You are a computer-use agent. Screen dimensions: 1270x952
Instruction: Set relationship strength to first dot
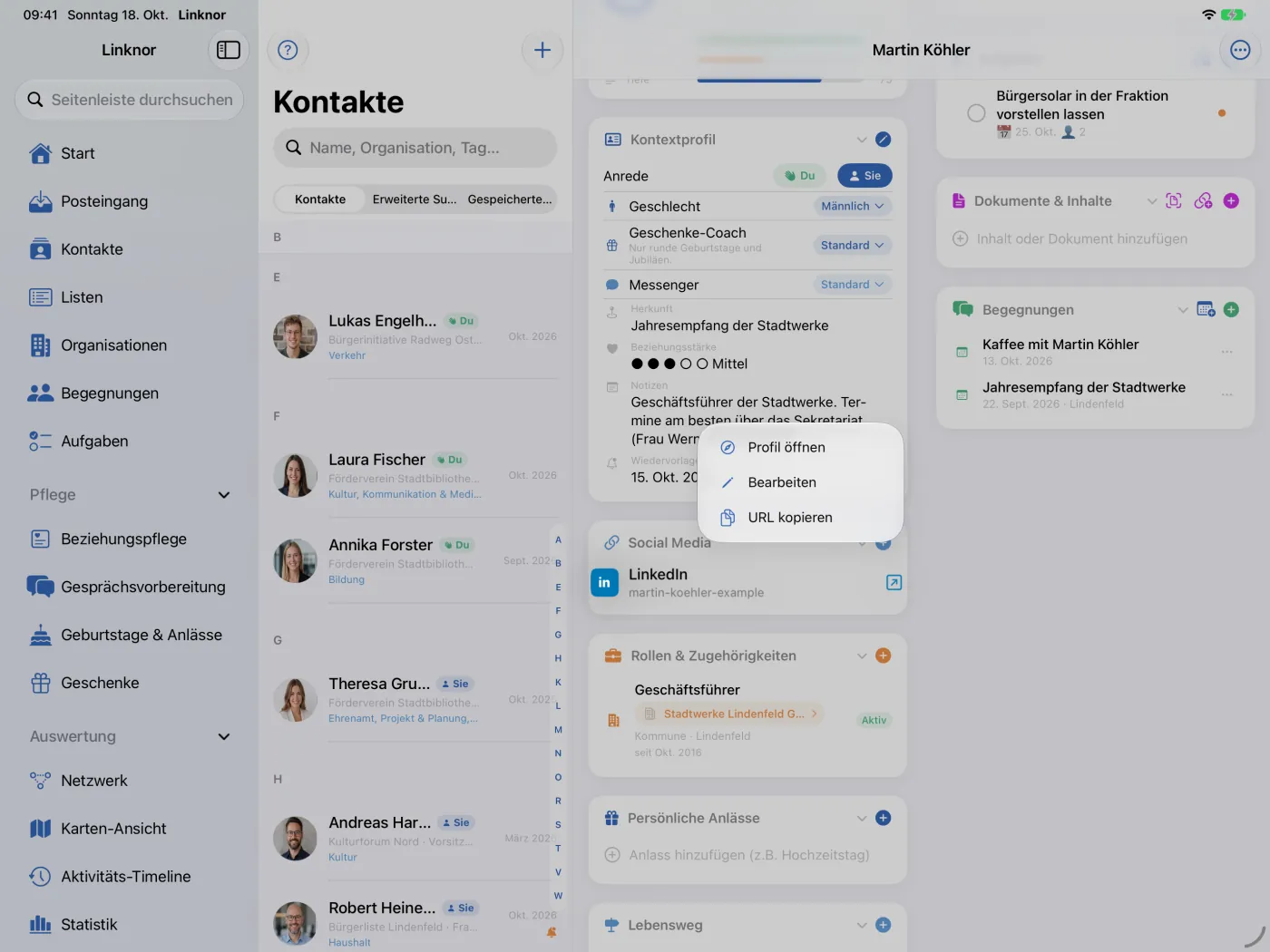pyautogui.click(x=637, y=364)
